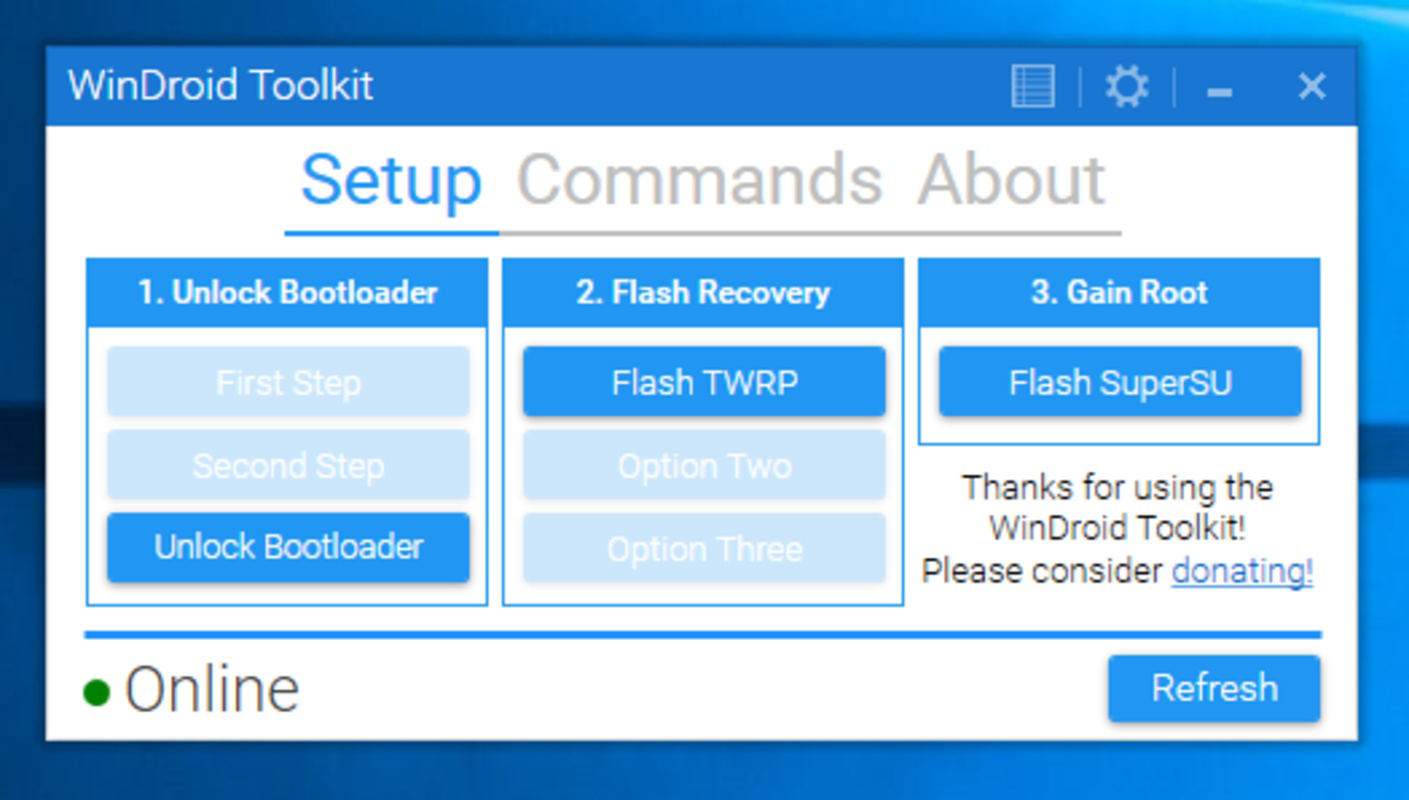Open the About tab
Viewport: 1409px width, 800px height.
1011,181
